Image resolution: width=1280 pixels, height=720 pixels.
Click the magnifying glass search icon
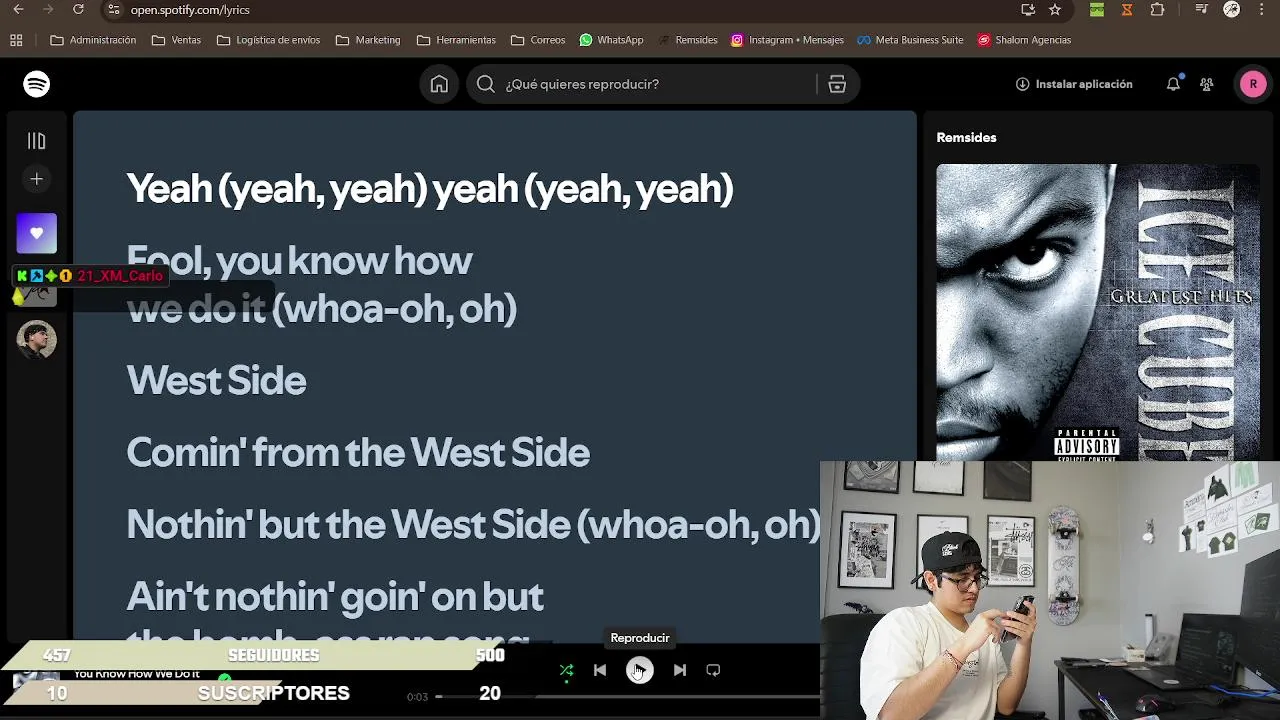pyautogui.click(x=486, y=84)
